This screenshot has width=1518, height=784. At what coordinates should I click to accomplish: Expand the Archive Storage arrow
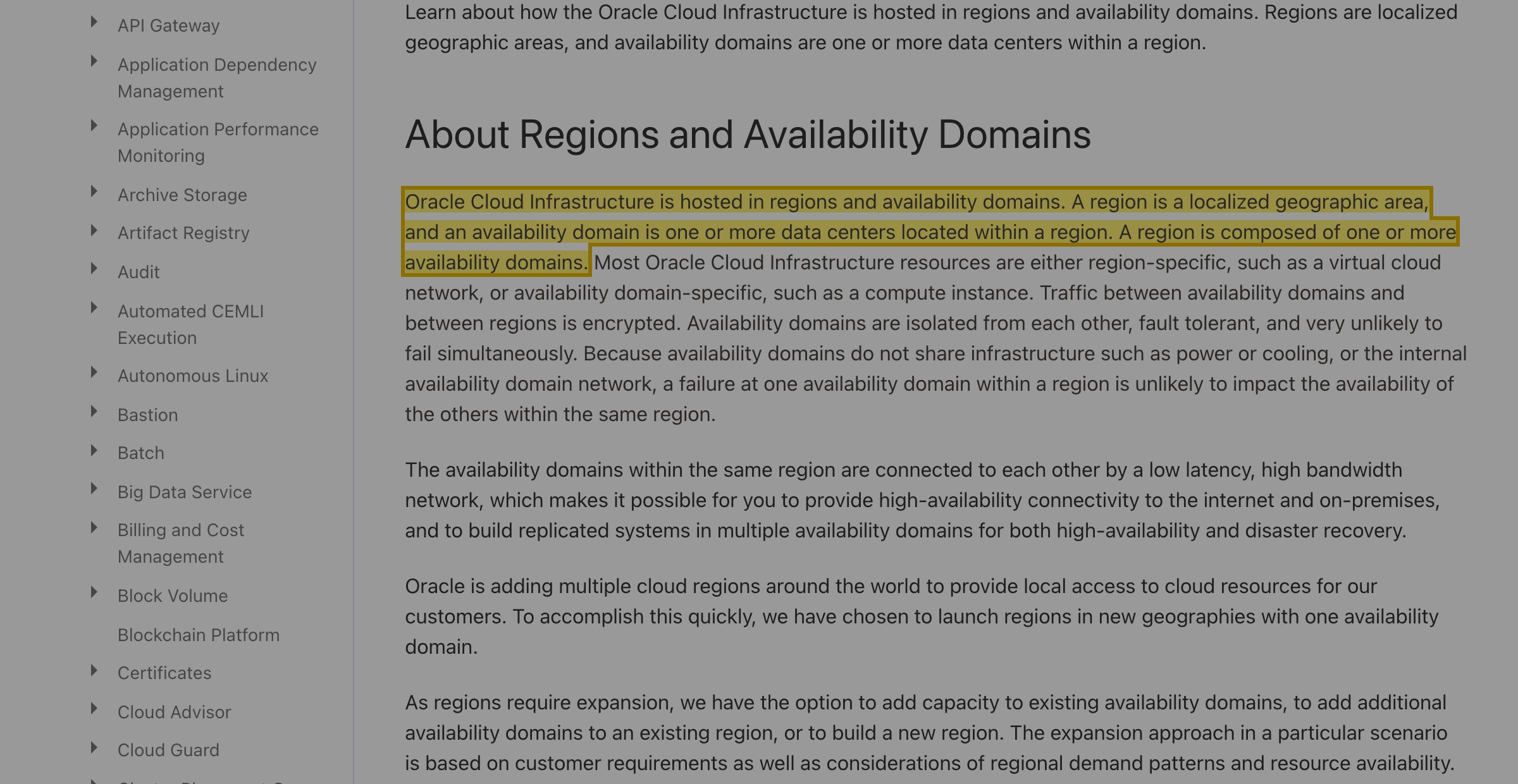click(x=94, y=192)
